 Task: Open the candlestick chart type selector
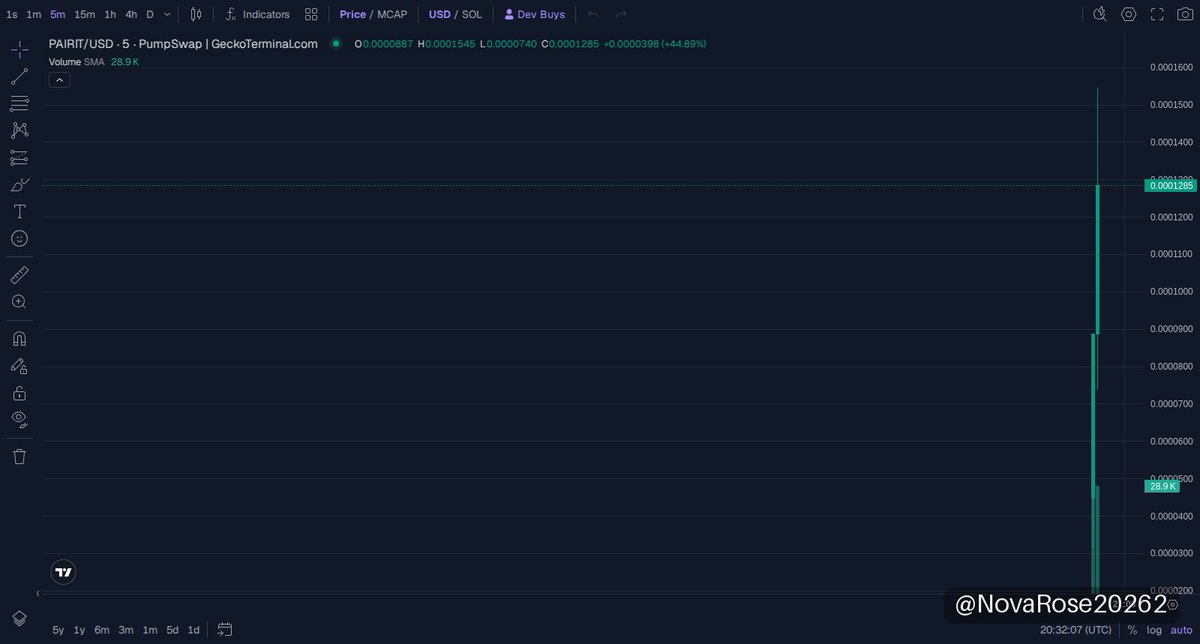[x=196, y=14]
